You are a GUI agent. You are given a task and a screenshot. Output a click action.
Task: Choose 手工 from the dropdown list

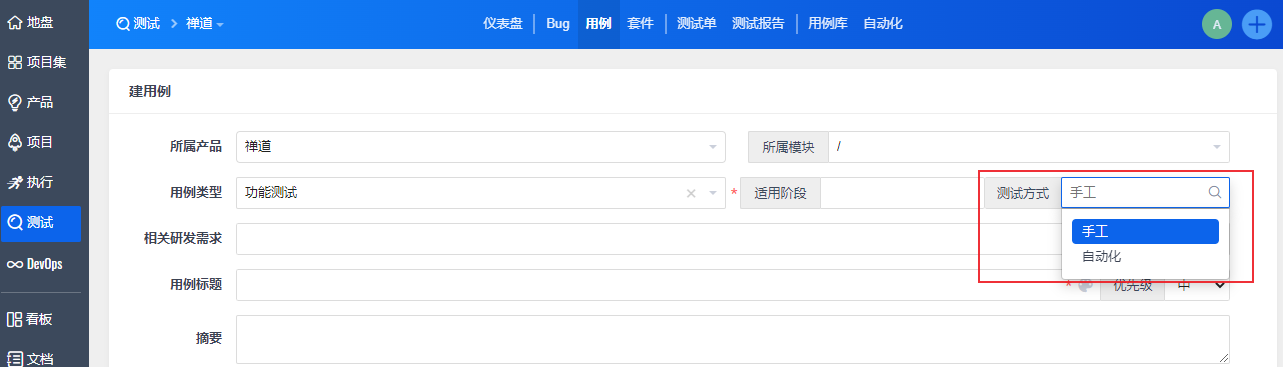tap(1145, 231)
